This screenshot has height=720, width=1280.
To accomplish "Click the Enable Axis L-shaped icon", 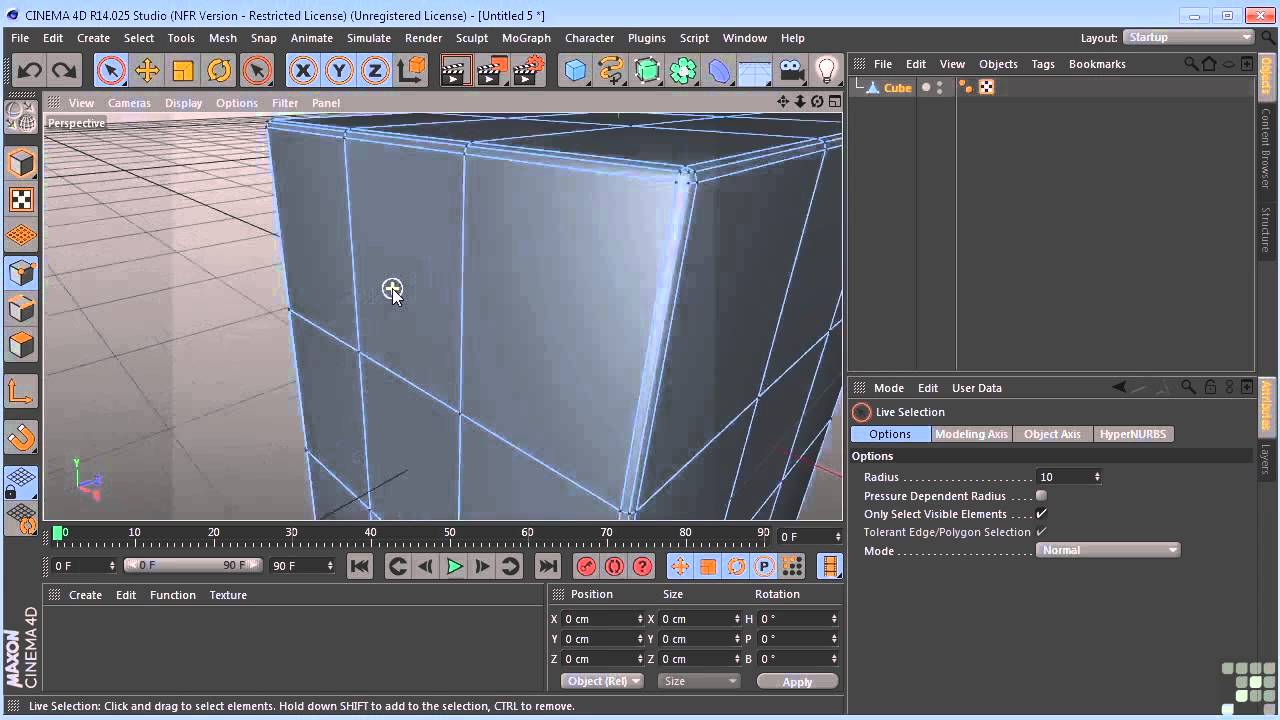I will pos(21,392).
